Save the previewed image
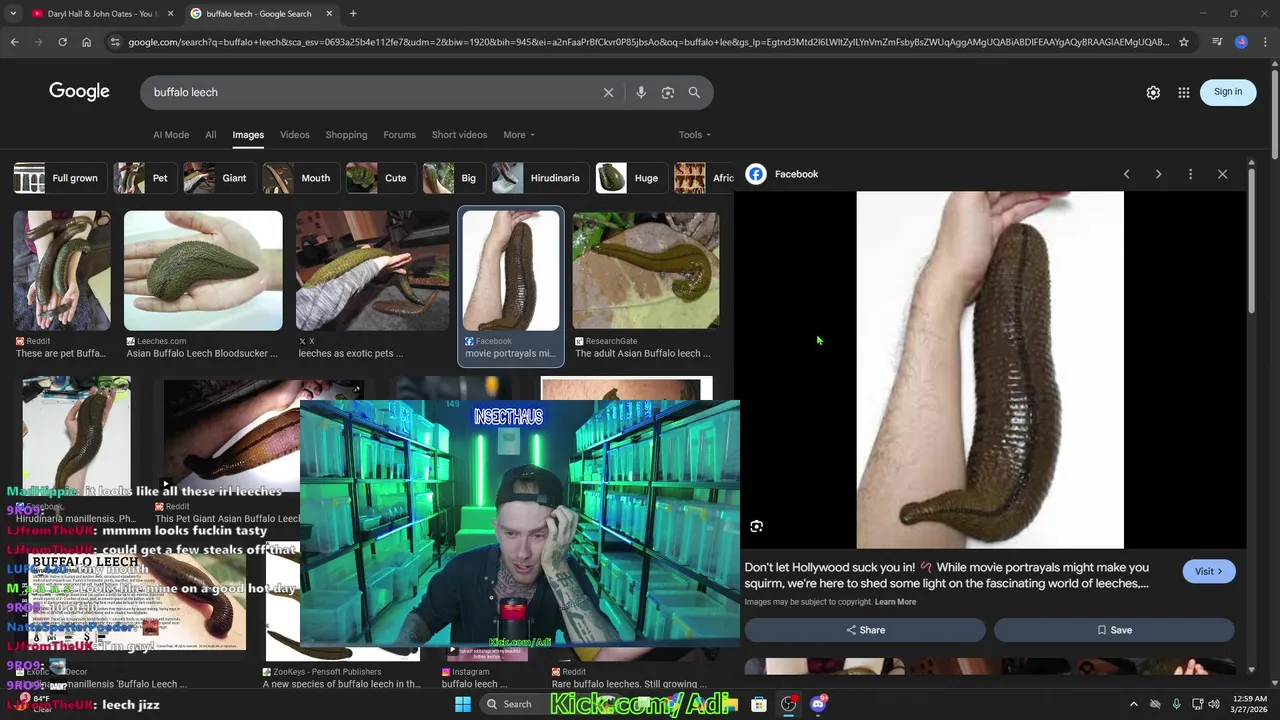 tap(1114, 630)
